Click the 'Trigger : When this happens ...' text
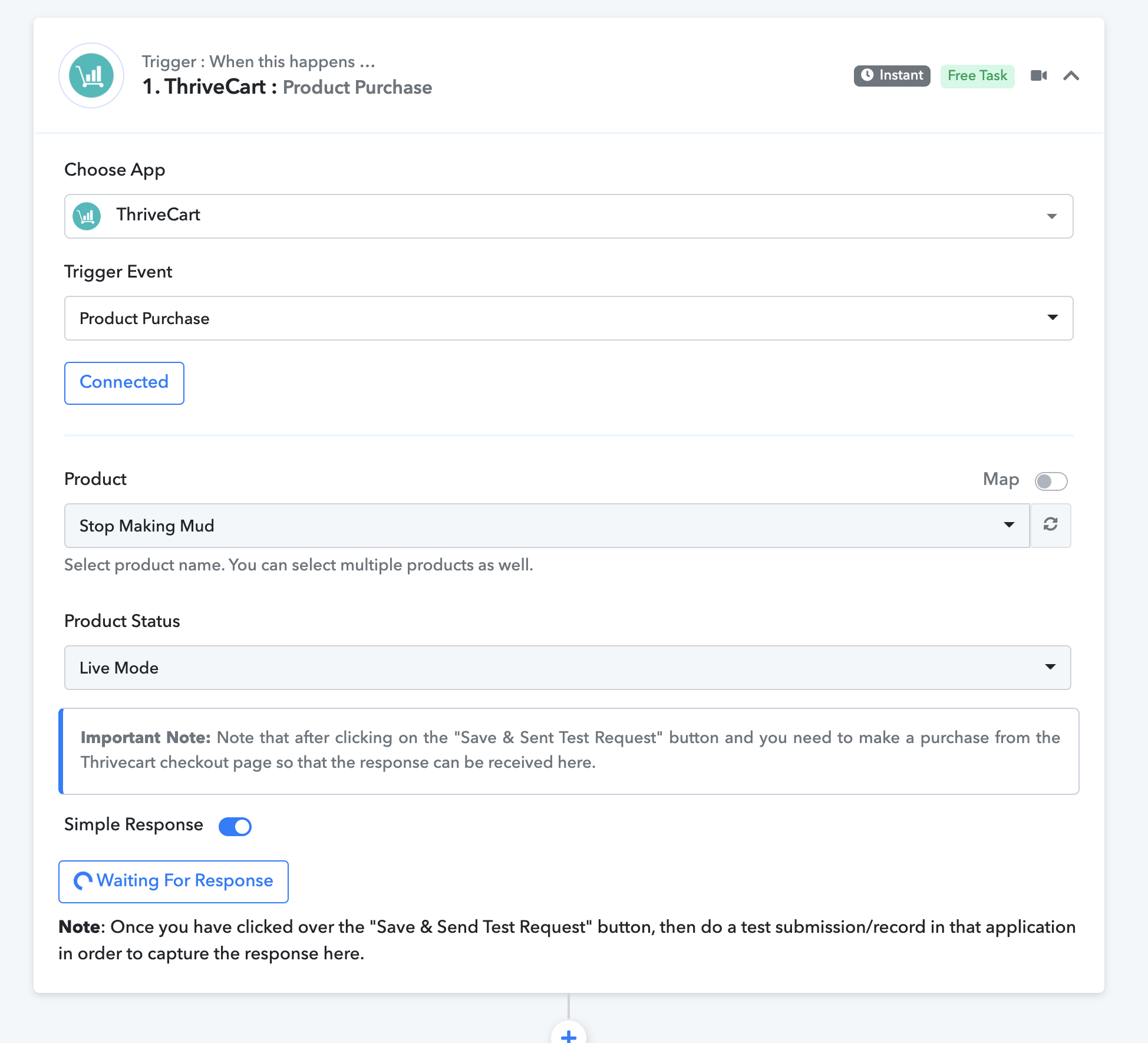The width and height of the screenshot is (1148, 1043). pyautogui.click(x=258, y=61)
